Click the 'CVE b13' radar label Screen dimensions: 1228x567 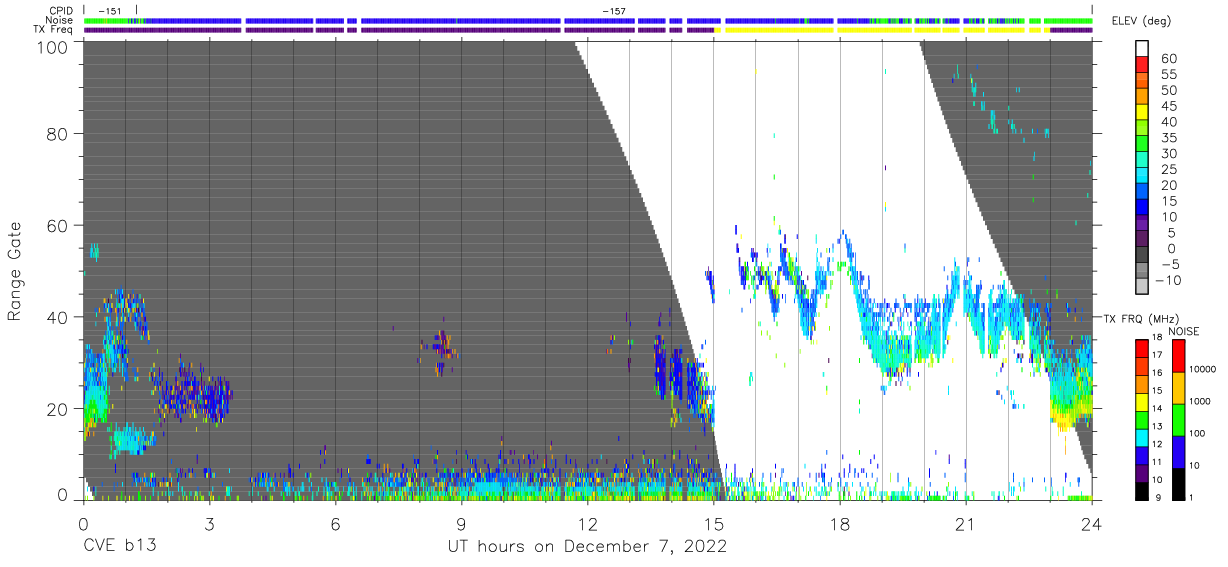coord(119,546)
